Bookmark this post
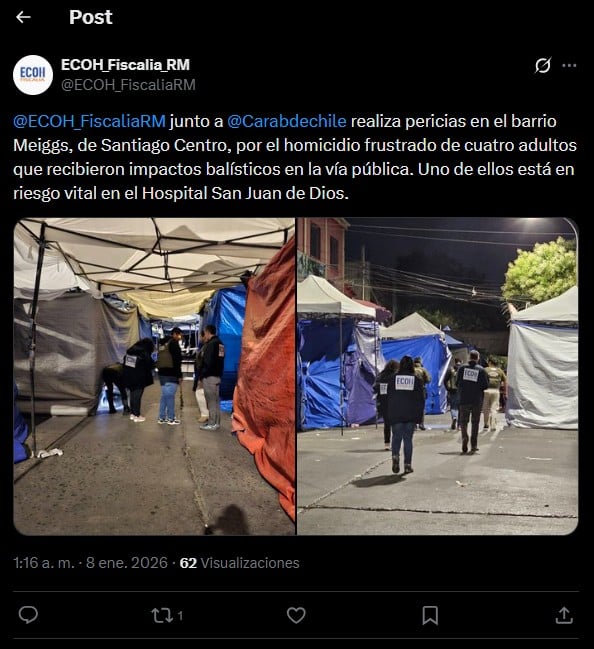Screen dimensions: 594x649 pos(430,615)
